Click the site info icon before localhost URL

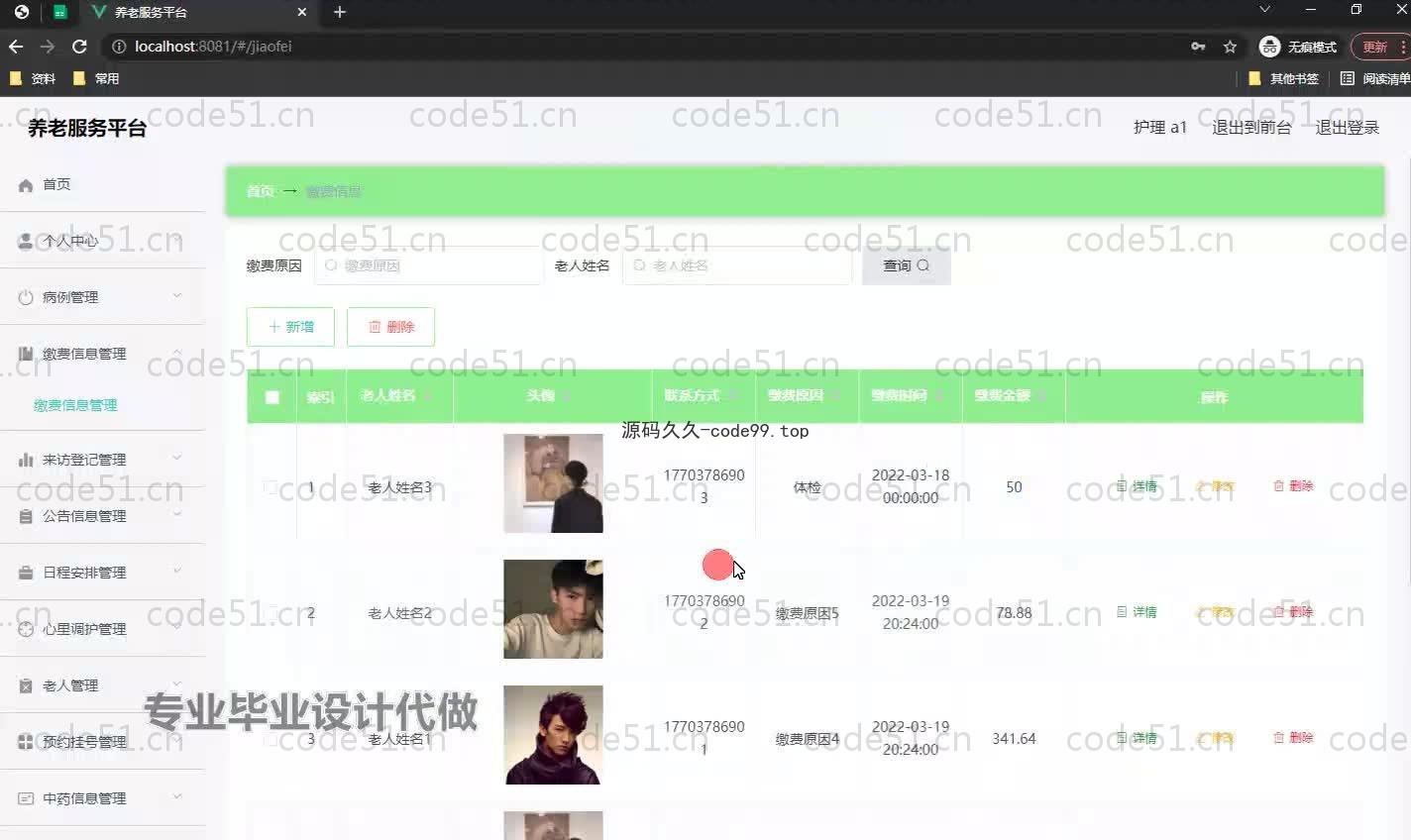(x=119, y=47)
